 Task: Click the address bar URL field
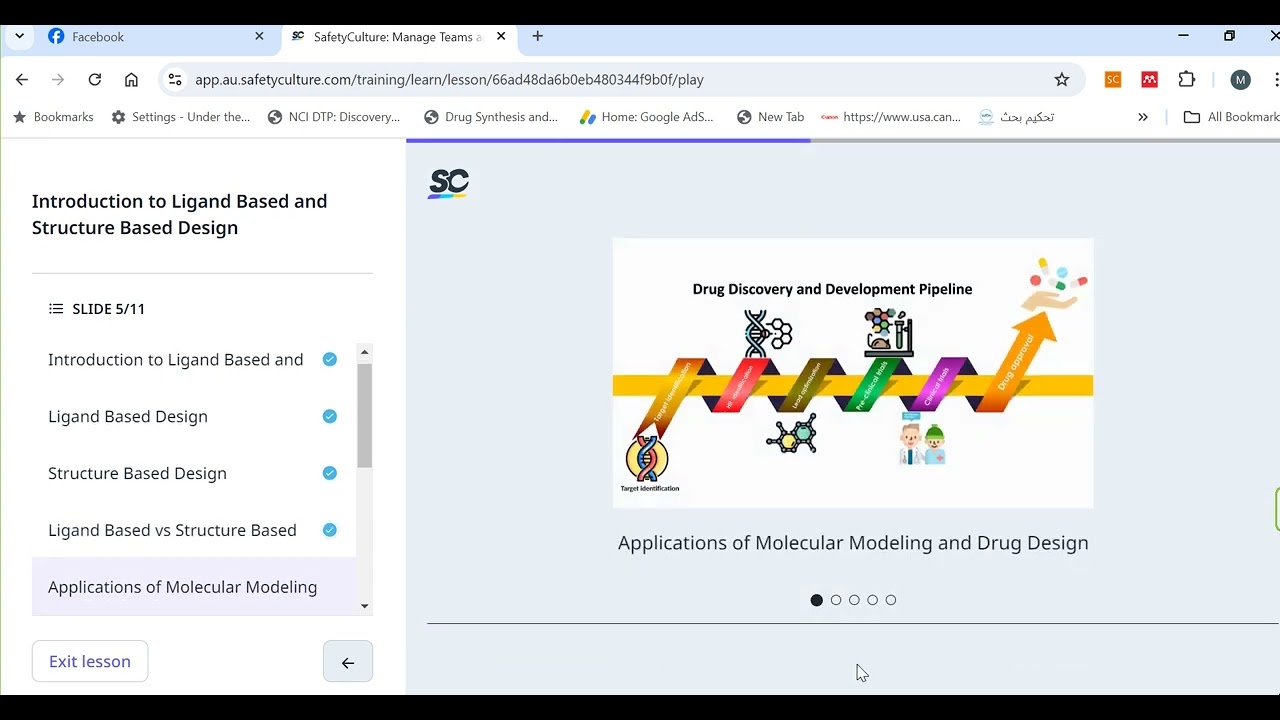coord(620,80)
